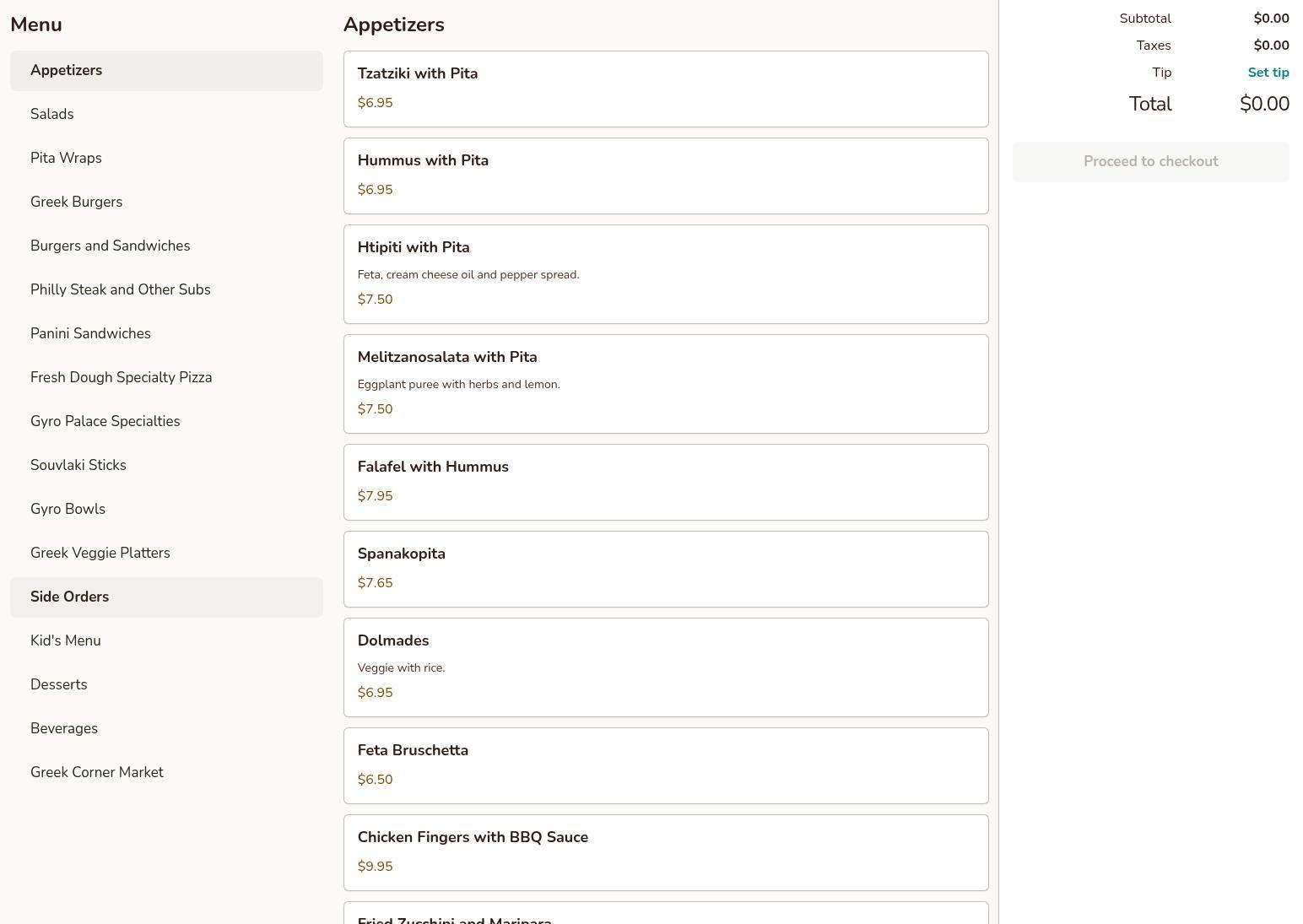Select Pita Wraps in the menu
The height and width of the screenshot is (924, 1303).
point(66,159)
